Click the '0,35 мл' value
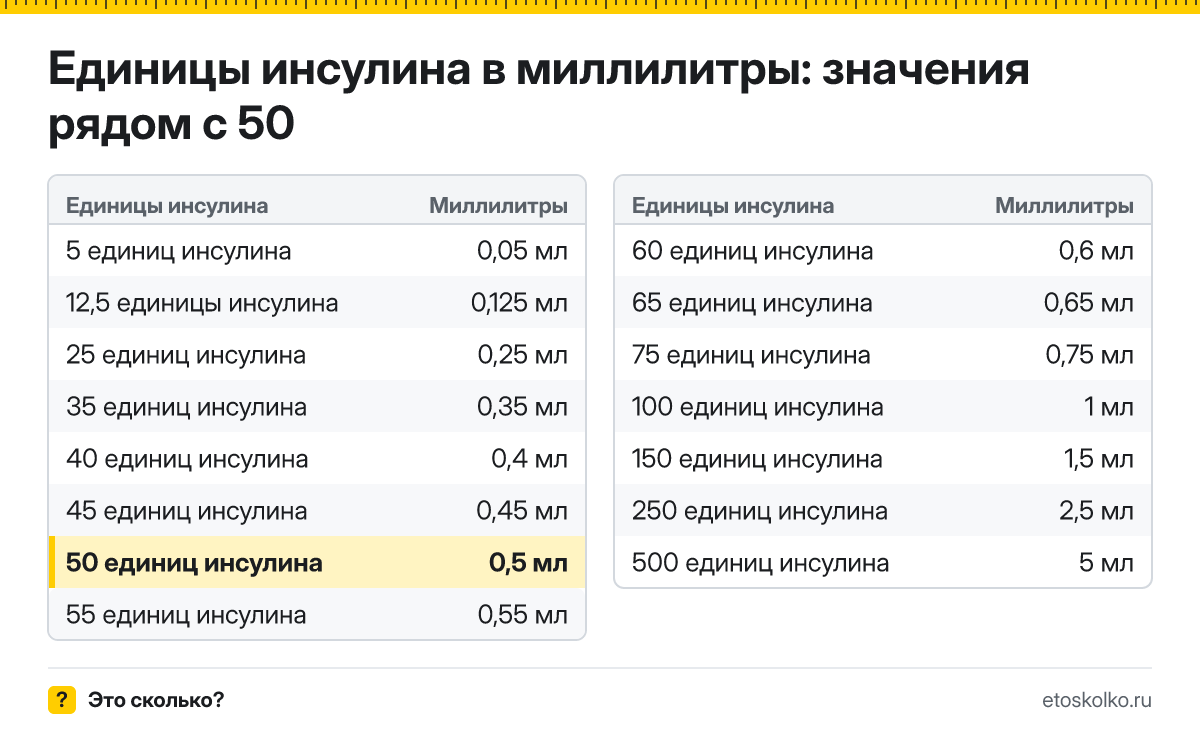 [523, 407]
